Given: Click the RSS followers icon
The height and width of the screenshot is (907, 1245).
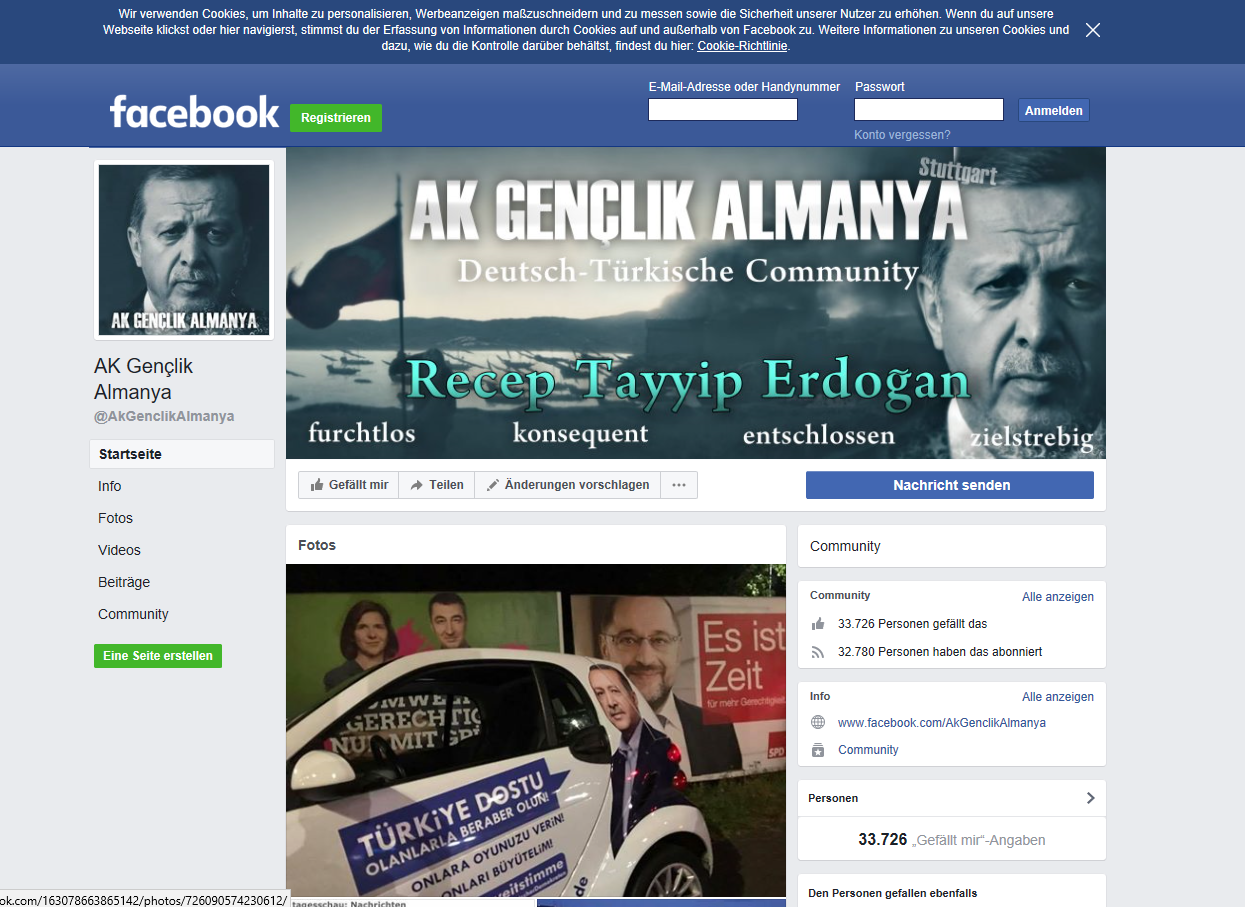Looking at the screenshot, I should click(818, 652).
